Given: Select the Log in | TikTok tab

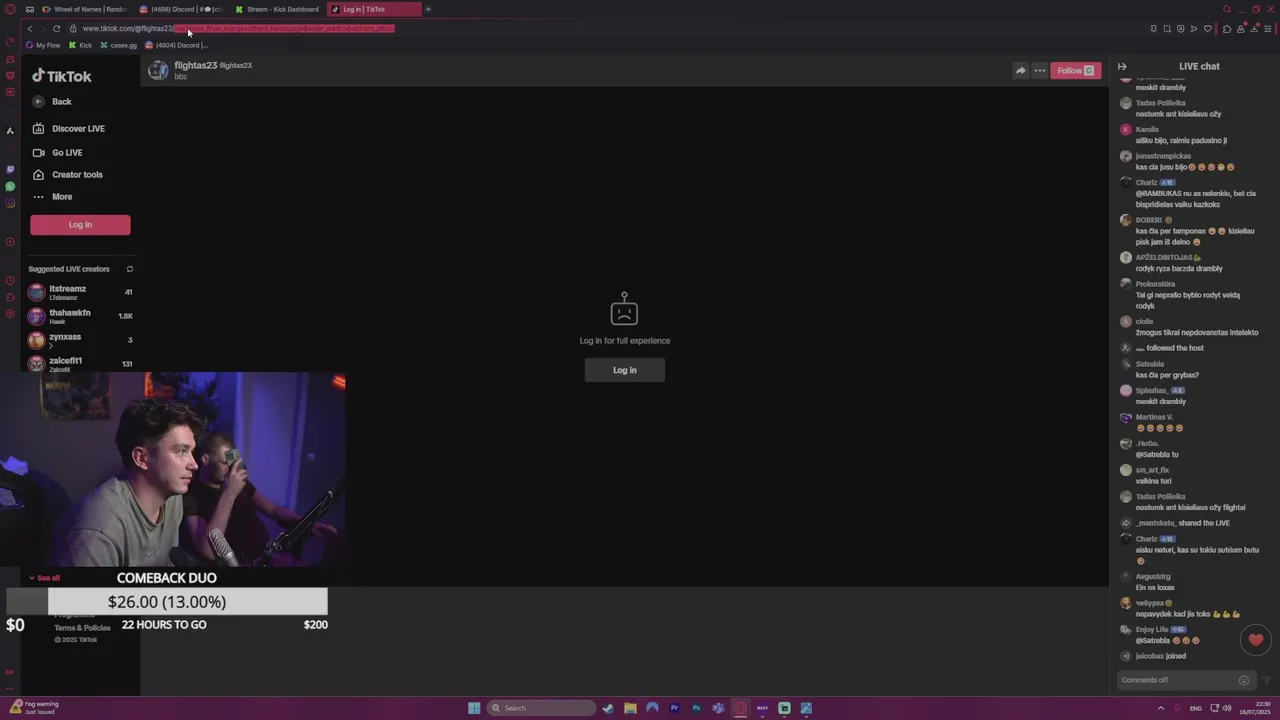Looking at the screenshot, I should [374, 9].
